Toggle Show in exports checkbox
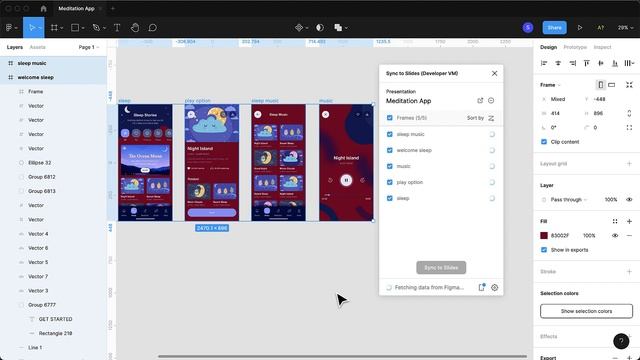640x360 pixels. click(x=544, y=250)
